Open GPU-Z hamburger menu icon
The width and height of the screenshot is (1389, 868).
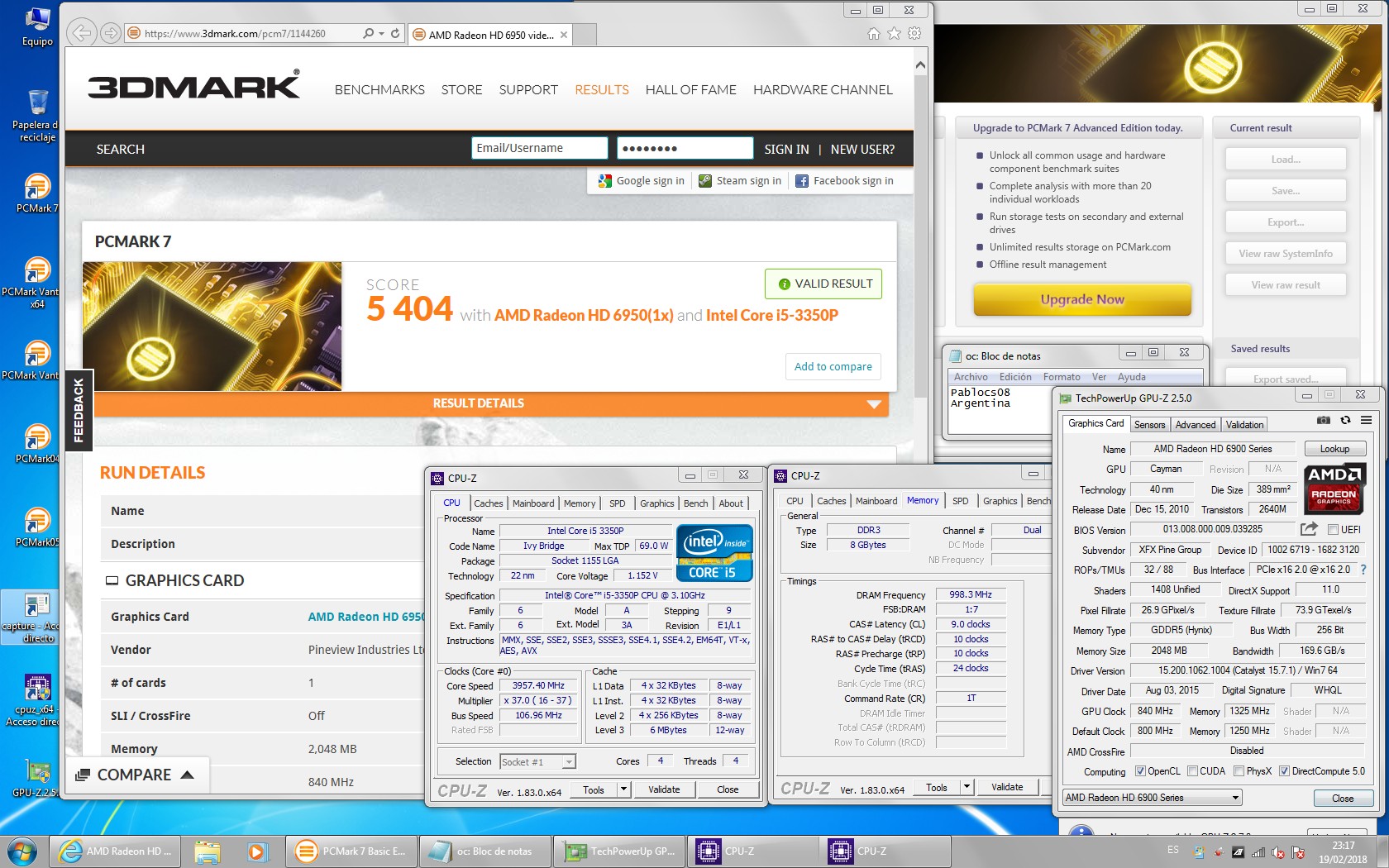[1366, 420]
